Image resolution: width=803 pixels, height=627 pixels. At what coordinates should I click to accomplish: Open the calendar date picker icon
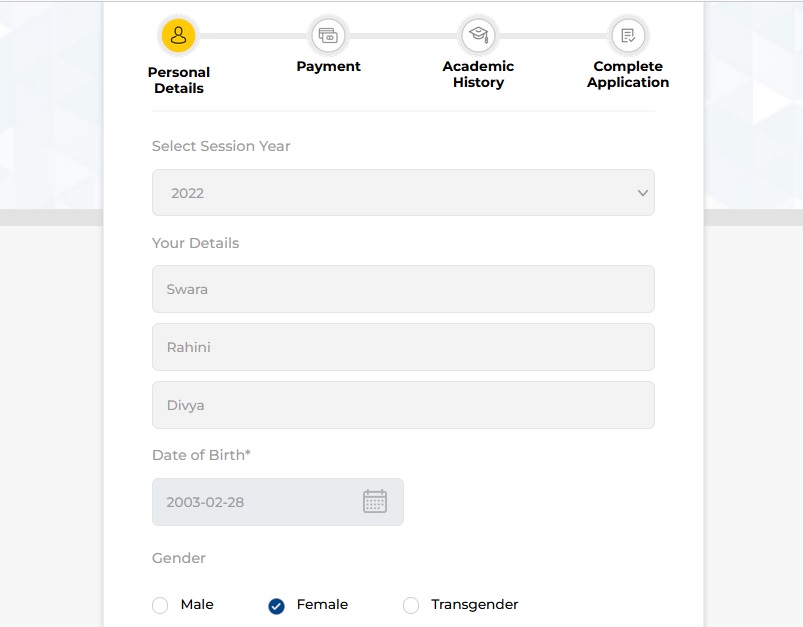coord(375,501)
